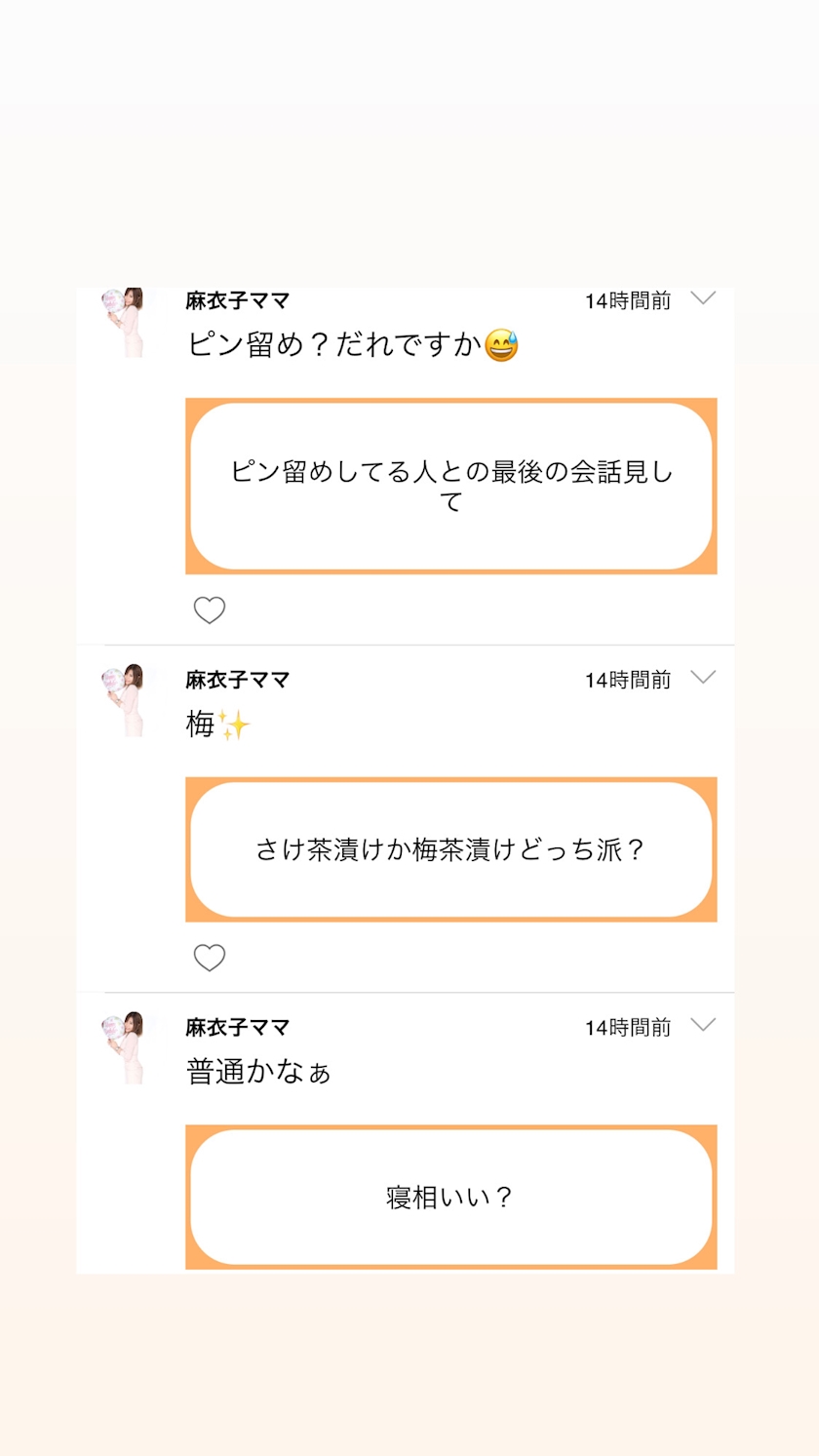Expand the chevron on the 普通かなぁ post
This screenshot has width=819, height=1456.
[703, 1025]
